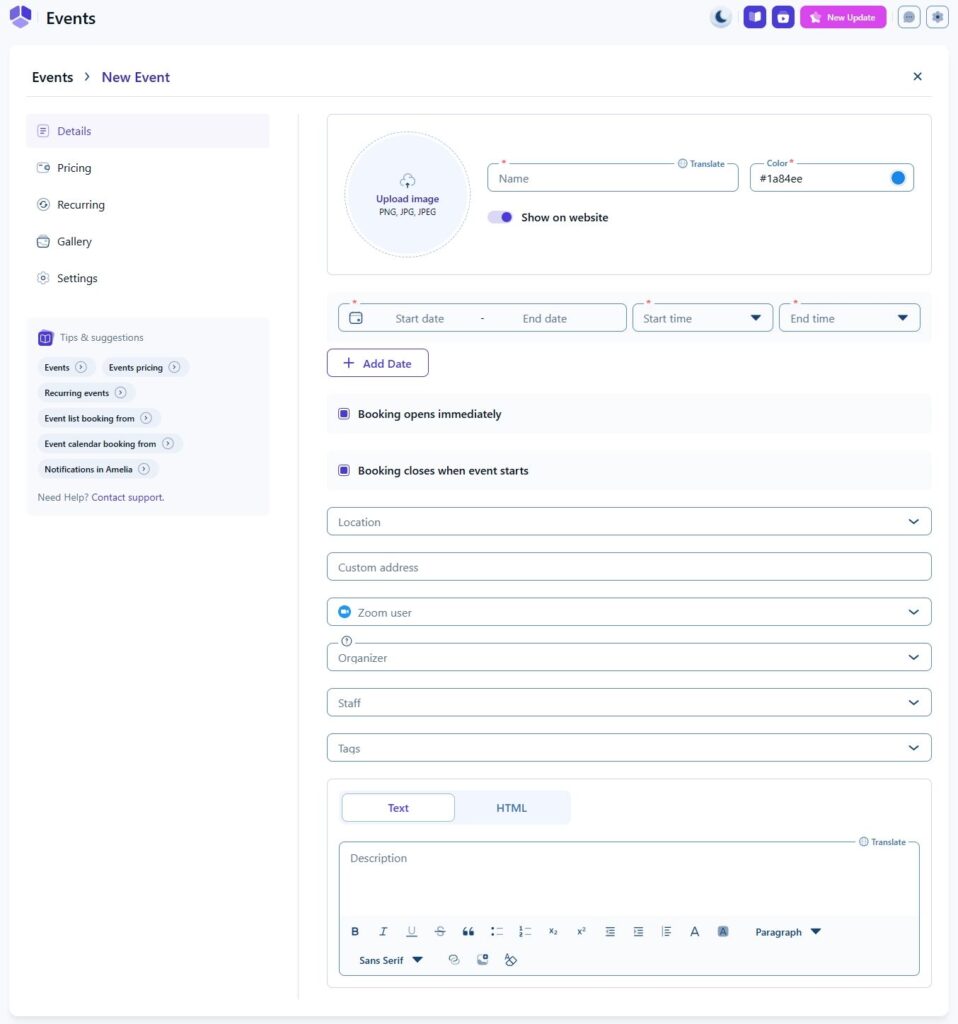Image resolution: width=958 pixels, height=1024 pixels.
Task: Toggle Show on website switch
Action: (x=500, y=217)
